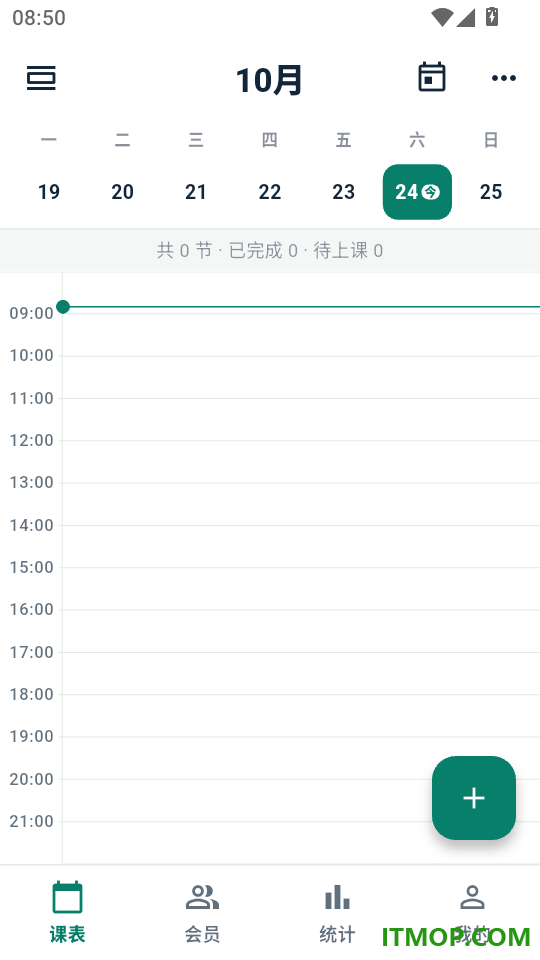Tap the 16:00 time label
This screenshot has width=540, height=960.
(32, 609)
